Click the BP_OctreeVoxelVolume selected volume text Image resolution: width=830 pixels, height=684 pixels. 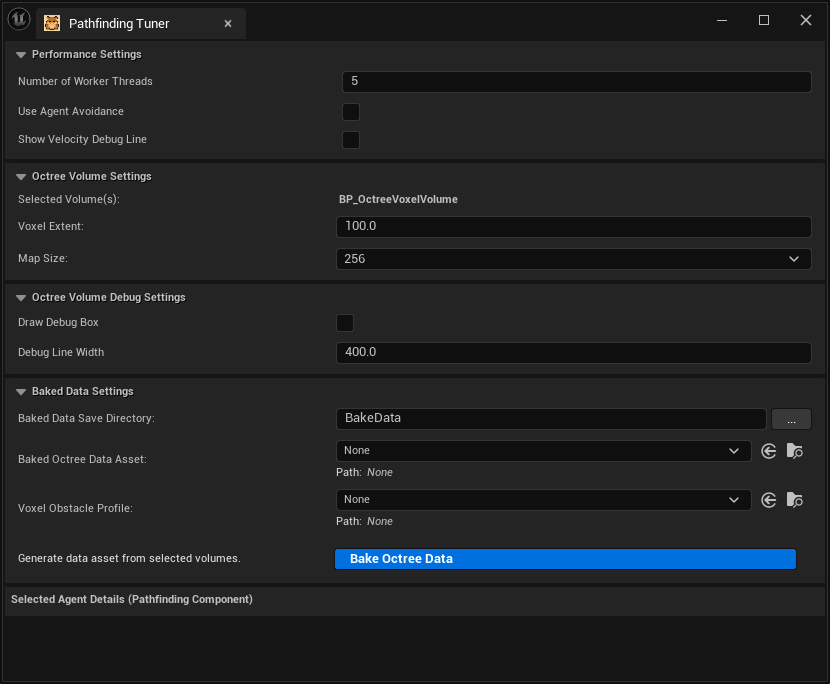(398, 200)
